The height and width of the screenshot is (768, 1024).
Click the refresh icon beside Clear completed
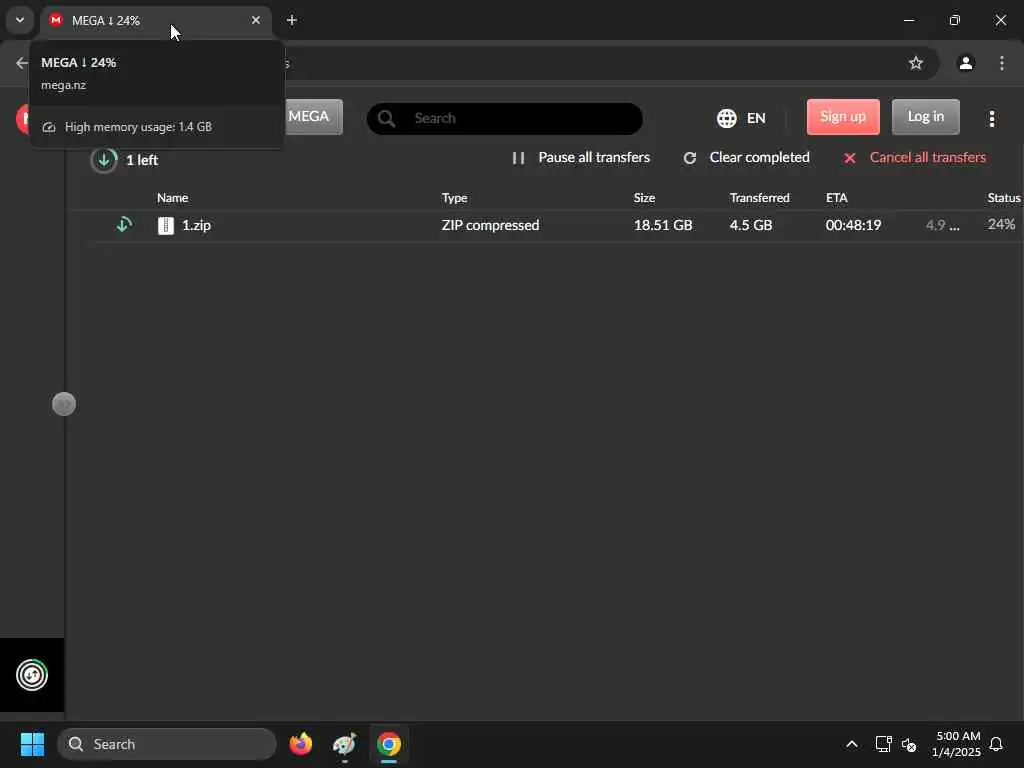(x=690, y=158)
